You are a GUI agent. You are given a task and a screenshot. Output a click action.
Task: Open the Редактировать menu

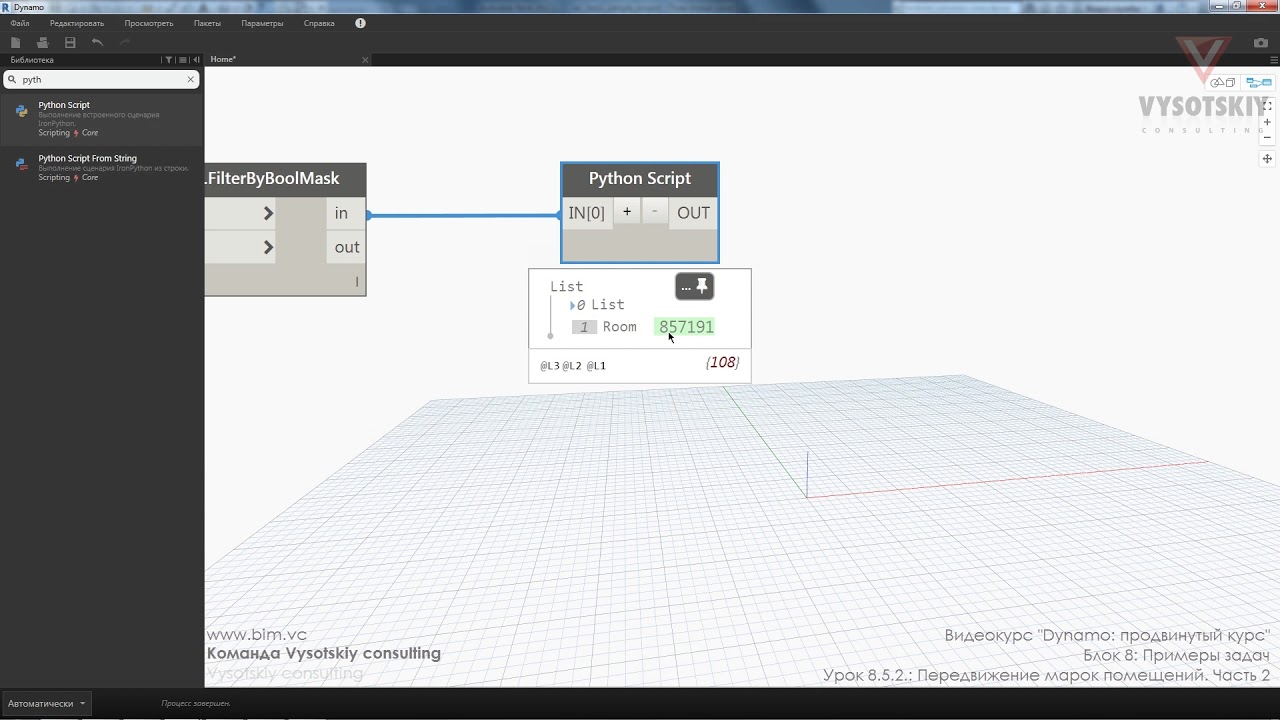pyautogui.click(x=77, y=23)
